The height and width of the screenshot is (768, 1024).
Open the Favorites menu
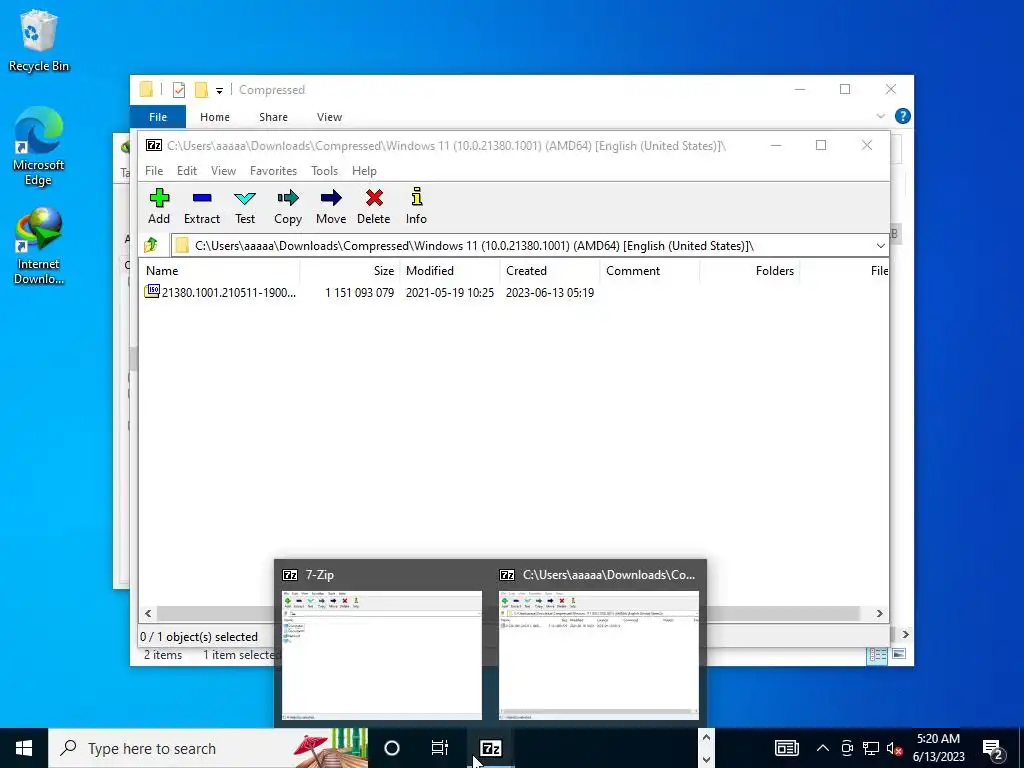(x=273, y=170)
